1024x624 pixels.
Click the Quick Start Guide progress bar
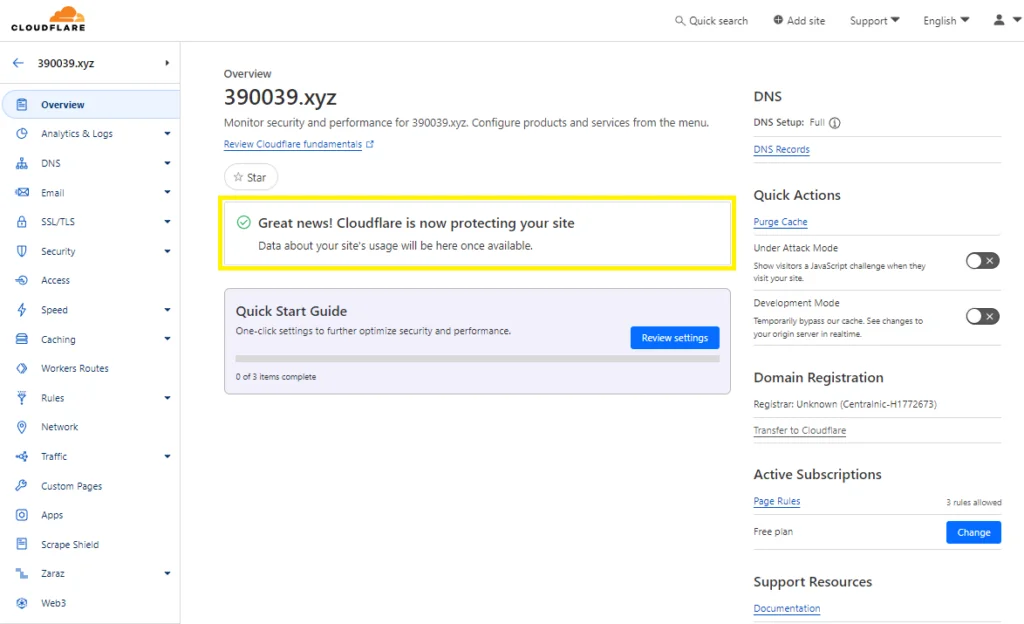pyautogui.click(x=477, y=358)
